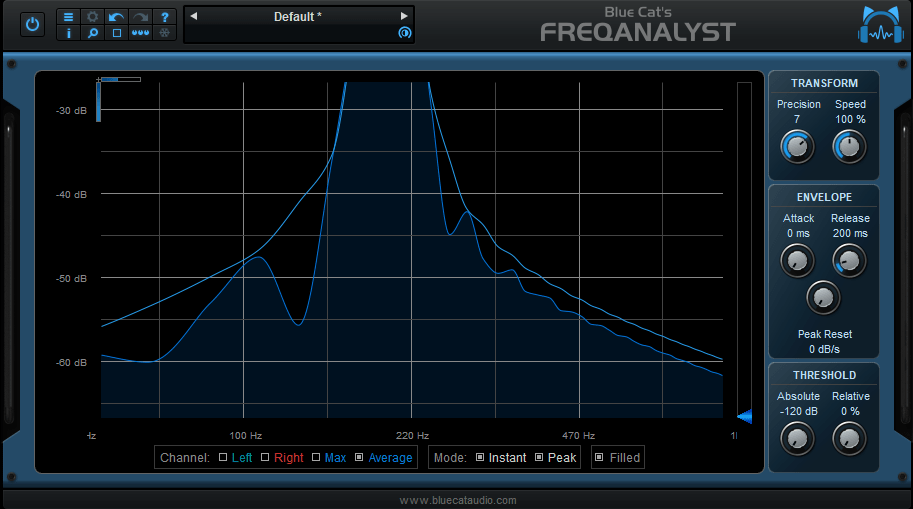Click the three knobs display icon
This screenshot has height=509, width=913.
(x=140, y=33)
